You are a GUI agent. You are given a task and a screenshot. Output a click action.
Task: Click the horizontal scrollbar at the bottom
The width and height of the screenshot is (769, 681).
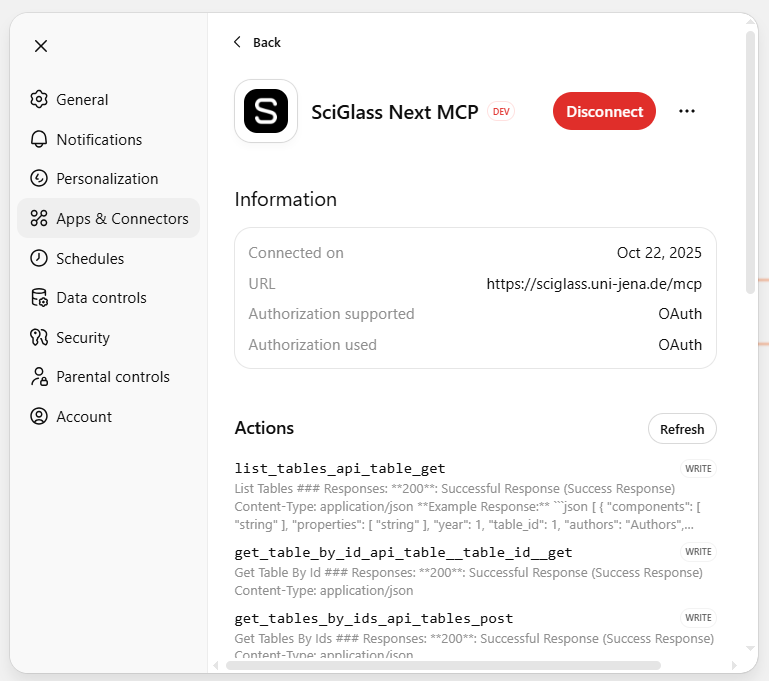[443, 665]
